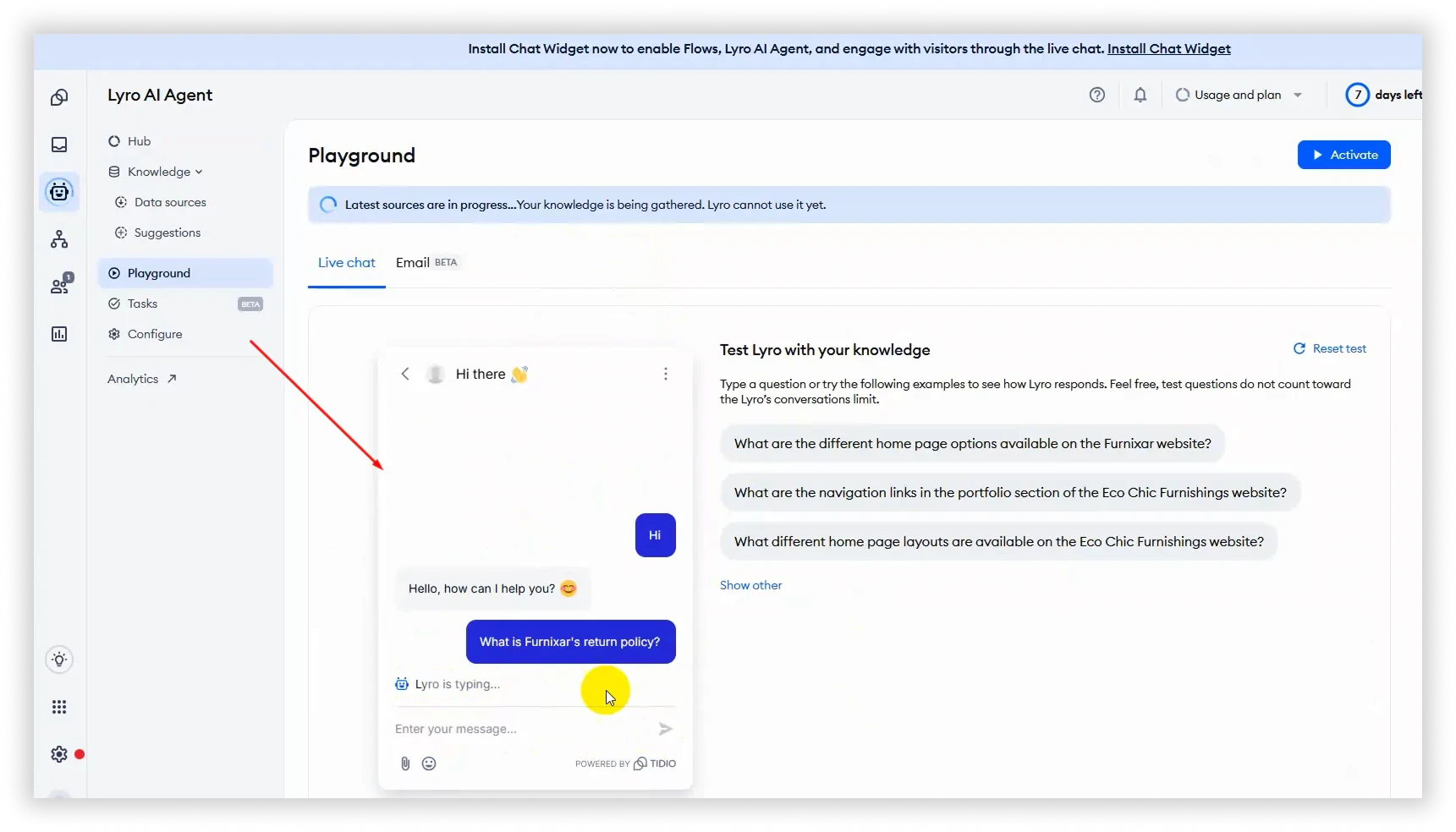Click the lightbulb tips icon
The image size is (1456, 832).
click(x=59, y=660)
